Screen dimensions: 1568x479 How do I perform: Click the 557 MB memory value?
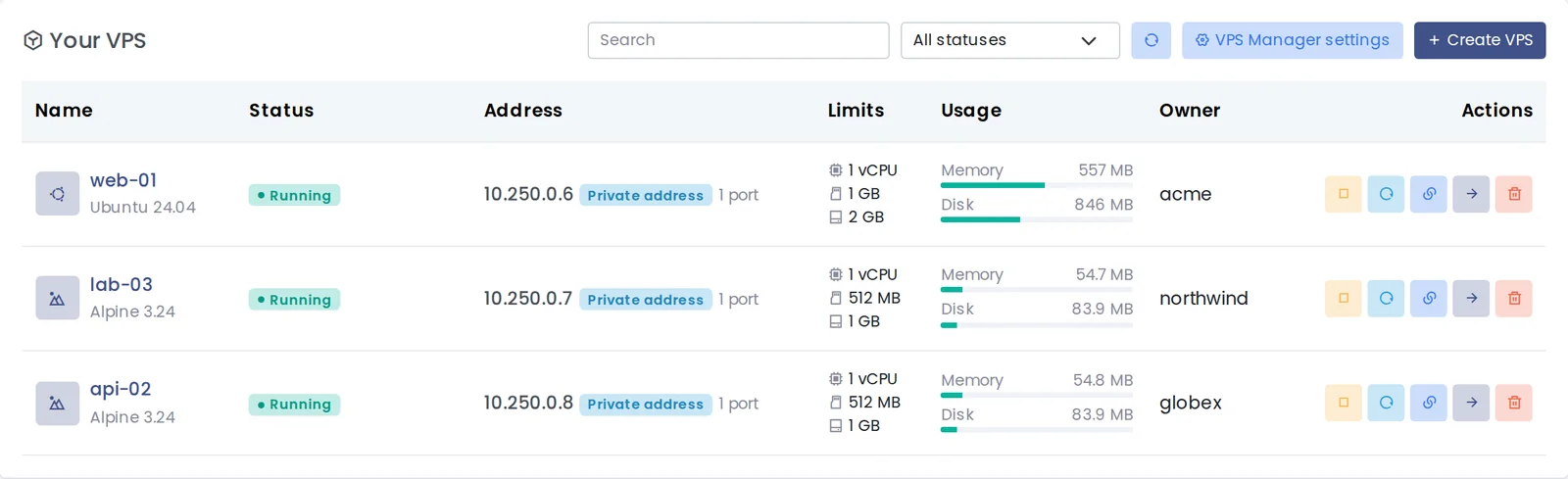pyautogui.click(x=1105, y=170)
